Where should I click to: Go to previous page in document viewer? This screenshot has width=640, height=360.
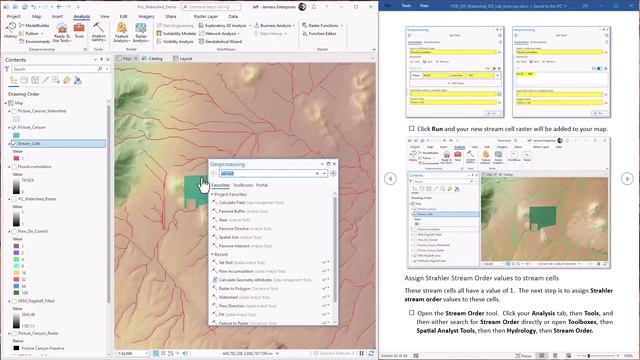click(390, 178)
